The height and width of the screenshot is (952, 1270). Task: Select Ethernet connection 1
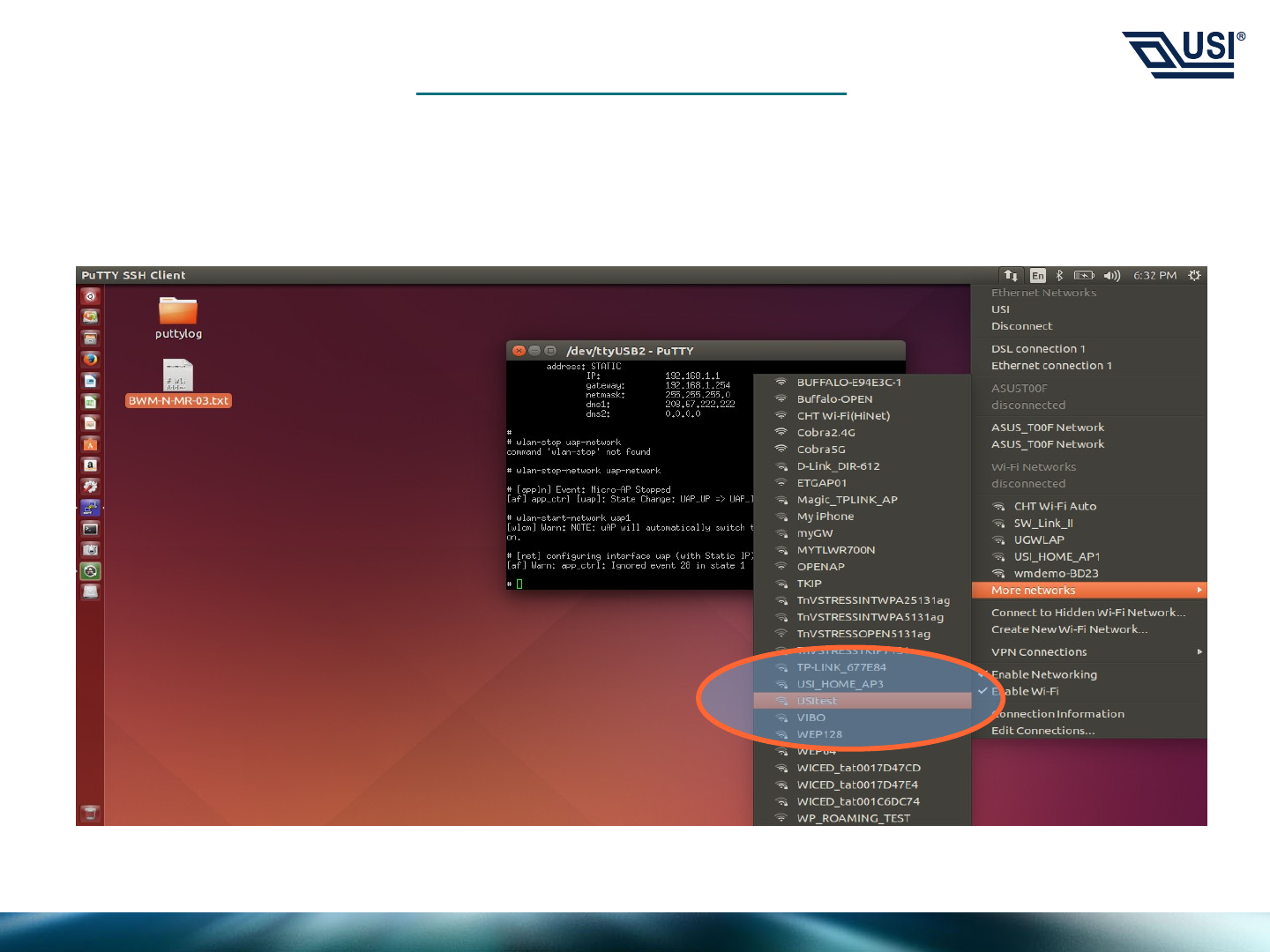(1089, 366)
